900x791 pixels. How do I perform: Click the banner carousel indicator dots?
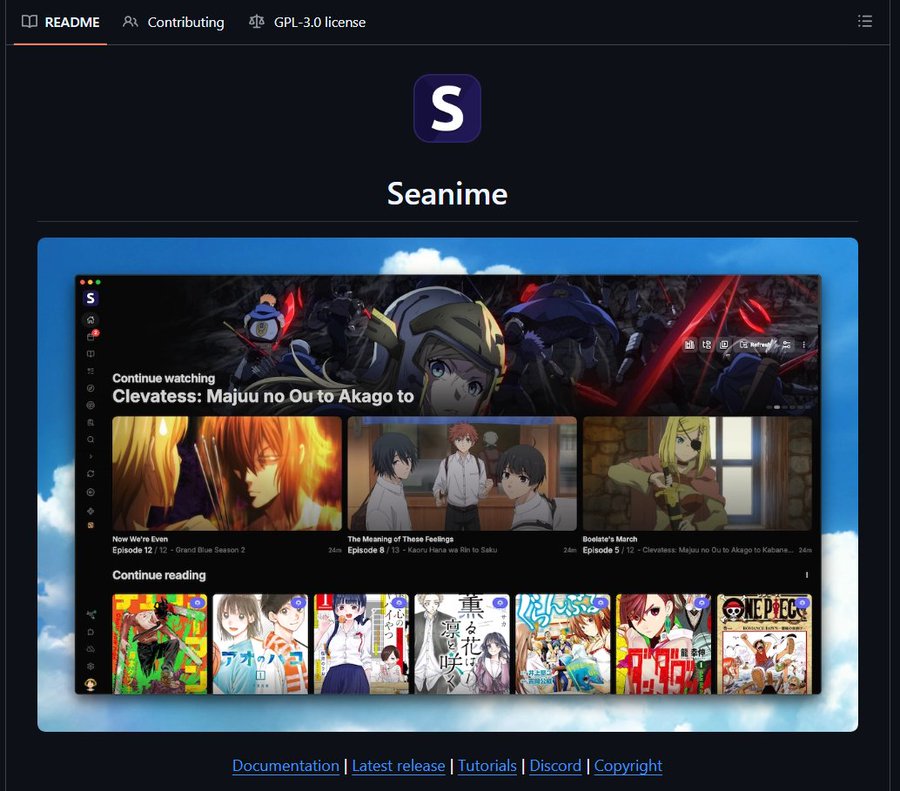pos(789,407)
